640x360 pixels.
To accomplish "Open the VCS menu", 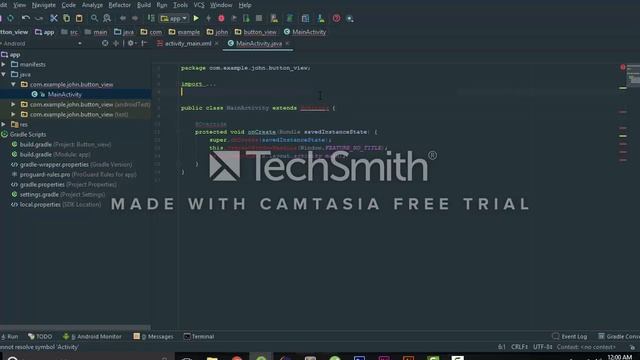I will [199, 5].
